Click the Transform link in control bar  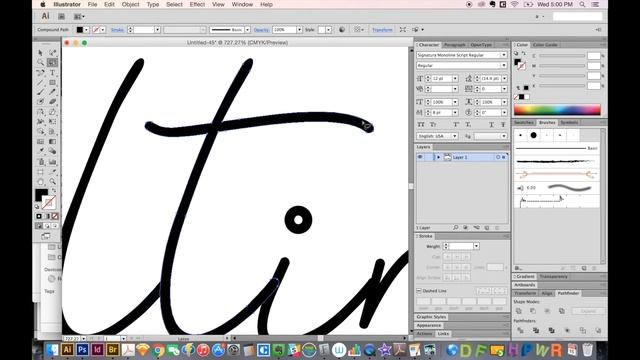[382, 30]
